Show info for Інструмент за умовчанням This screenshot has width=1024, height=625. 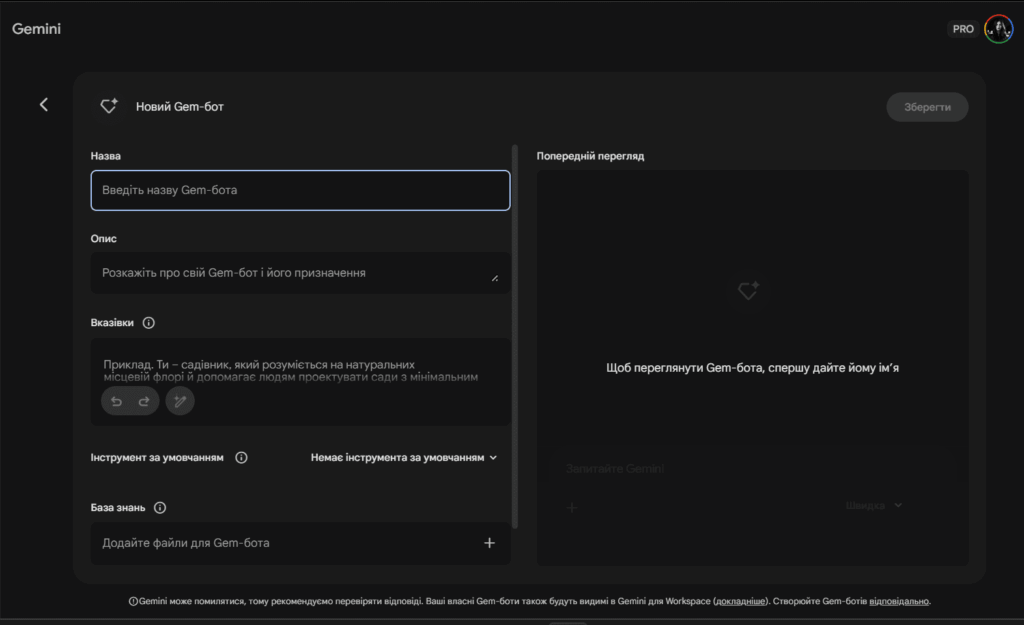[241, 457]
